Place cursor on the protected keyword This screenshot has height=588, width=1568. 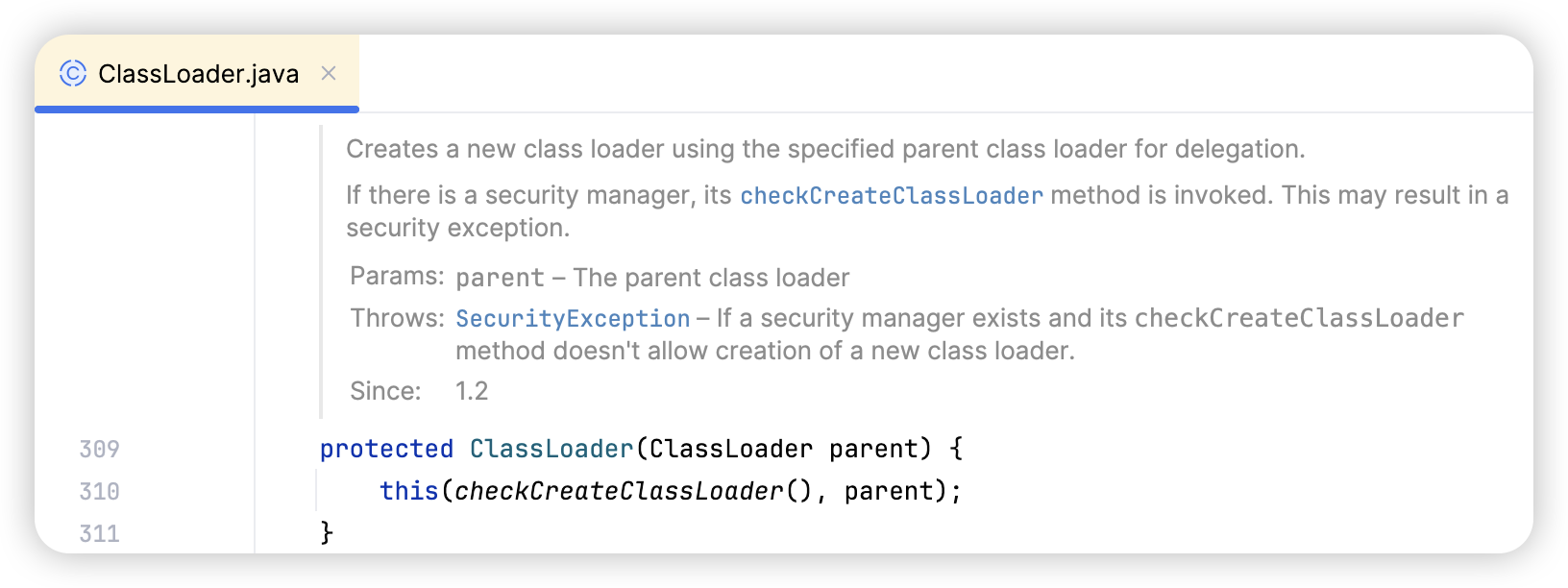(386, 450)
